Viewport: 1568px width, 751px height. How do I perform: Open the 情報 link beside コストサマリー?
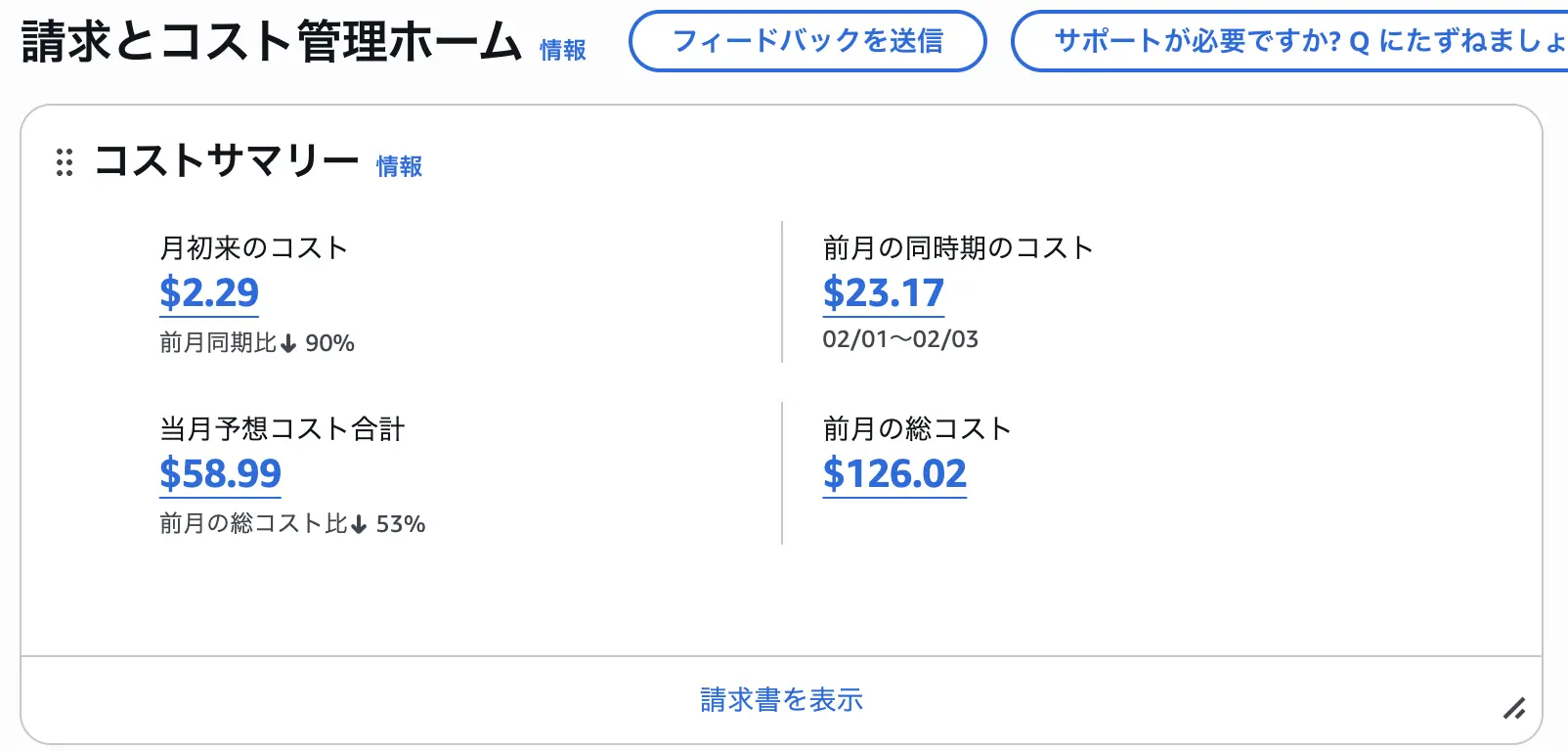399,166
